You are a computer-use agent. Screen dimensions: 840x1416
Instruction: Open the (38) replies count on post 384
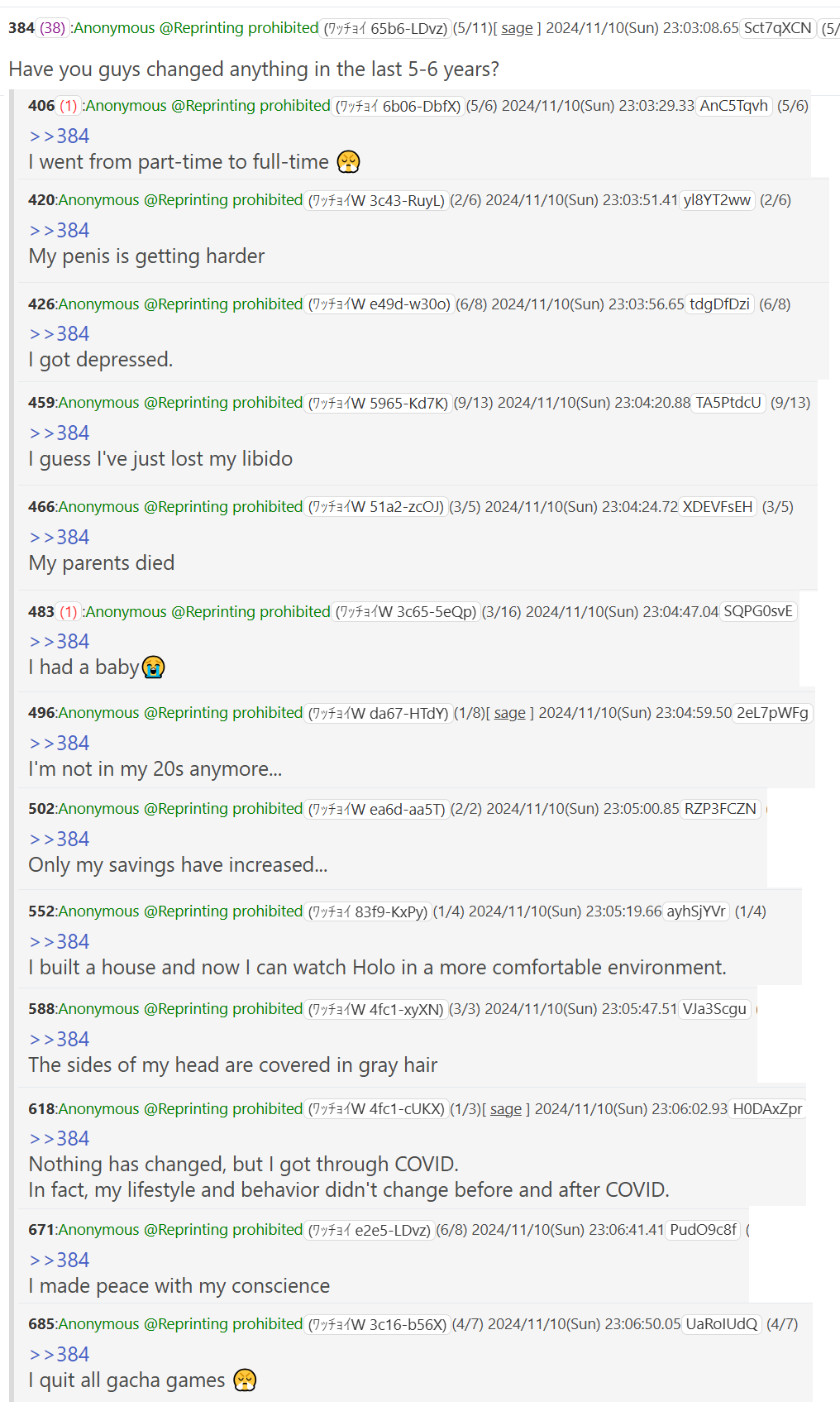pos(53,28)
